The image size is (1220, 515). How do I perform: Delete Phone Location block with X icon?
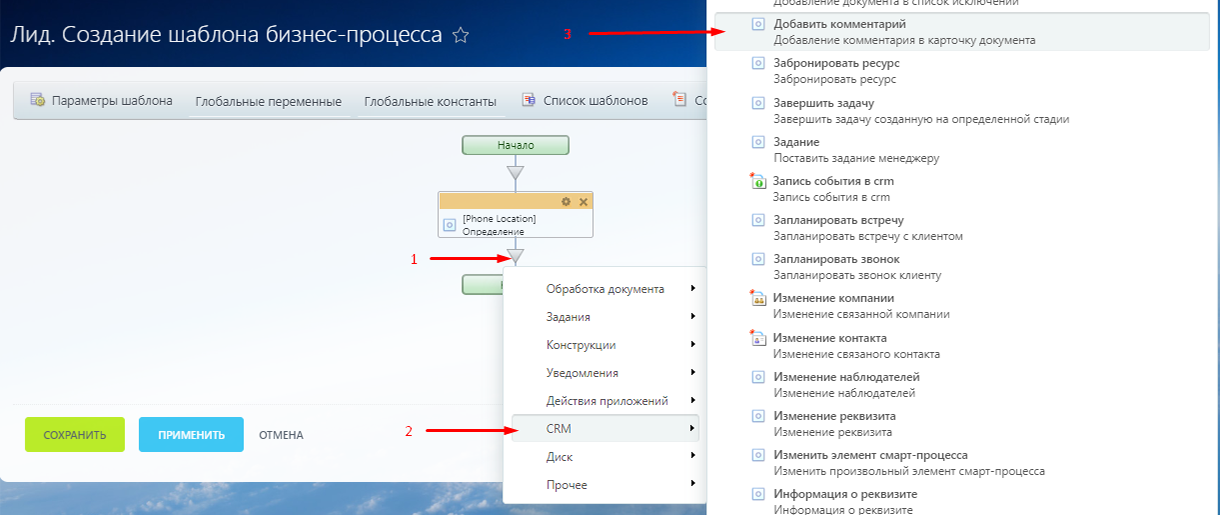[583, 201]
